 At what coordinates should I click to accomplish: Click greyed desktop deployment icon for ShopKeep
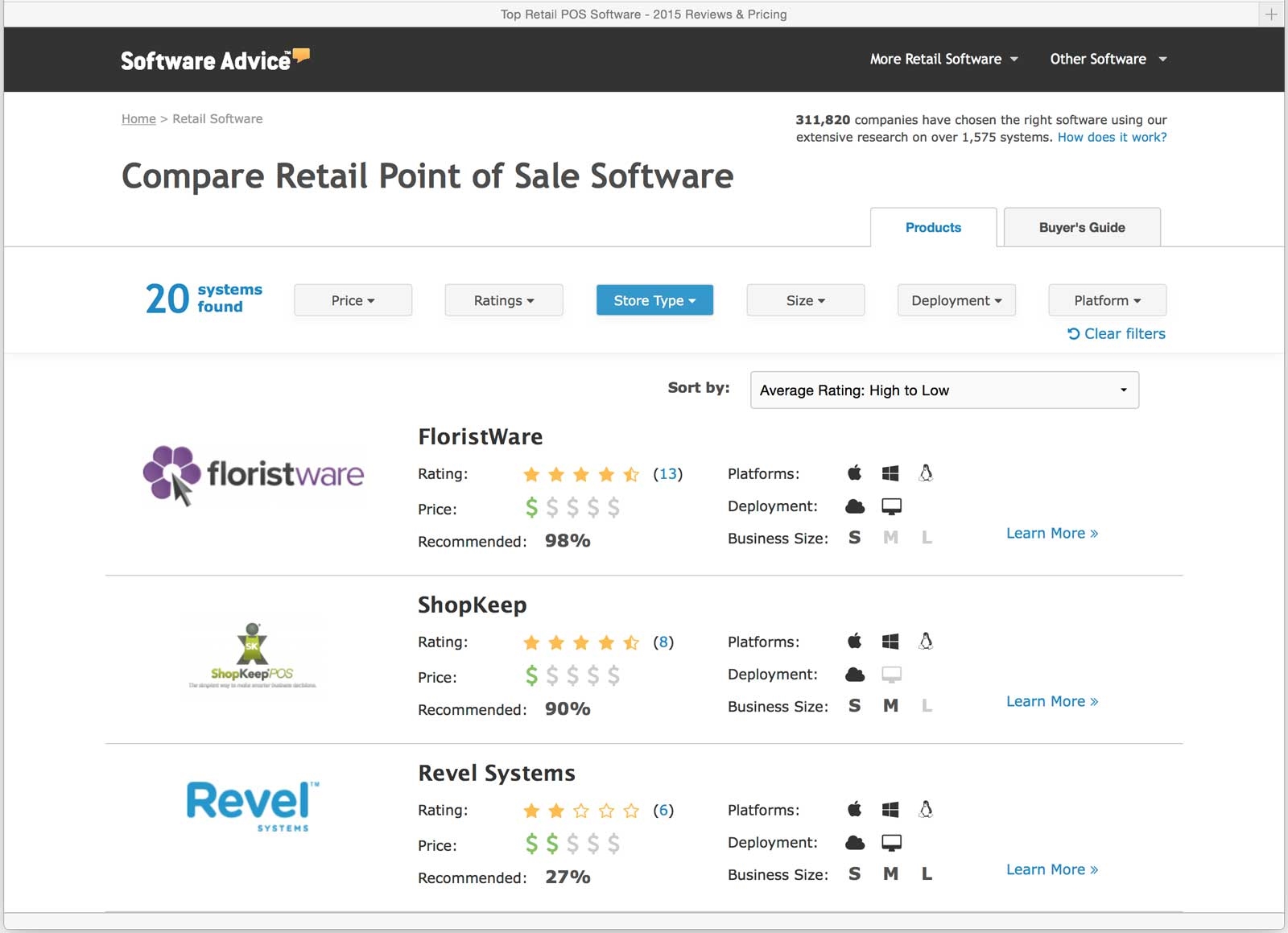point(891,675)
